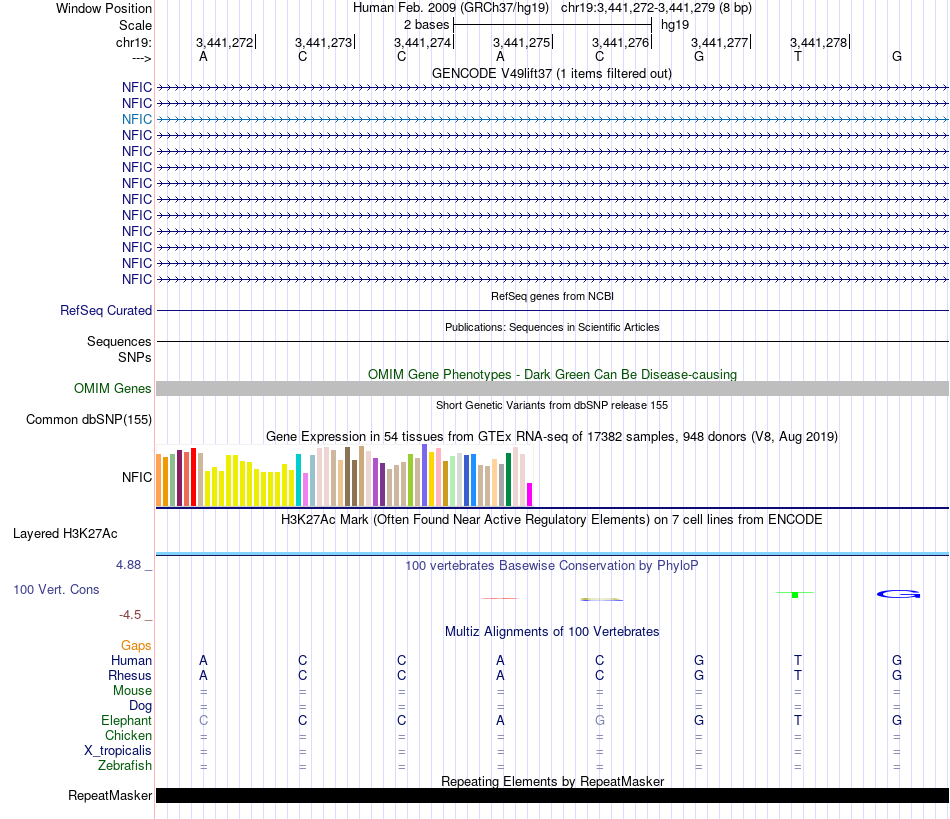The height and width of the screenshot is (819, 950).
Task: Click the Rhesus species row label
Action: click(x=130, y=675)
